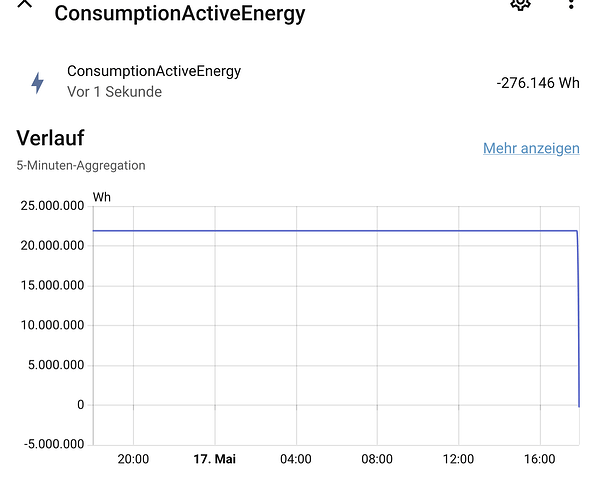Click the 08:00 time axis label
Screen dimensions: 597x499
[x=377, y=459]
